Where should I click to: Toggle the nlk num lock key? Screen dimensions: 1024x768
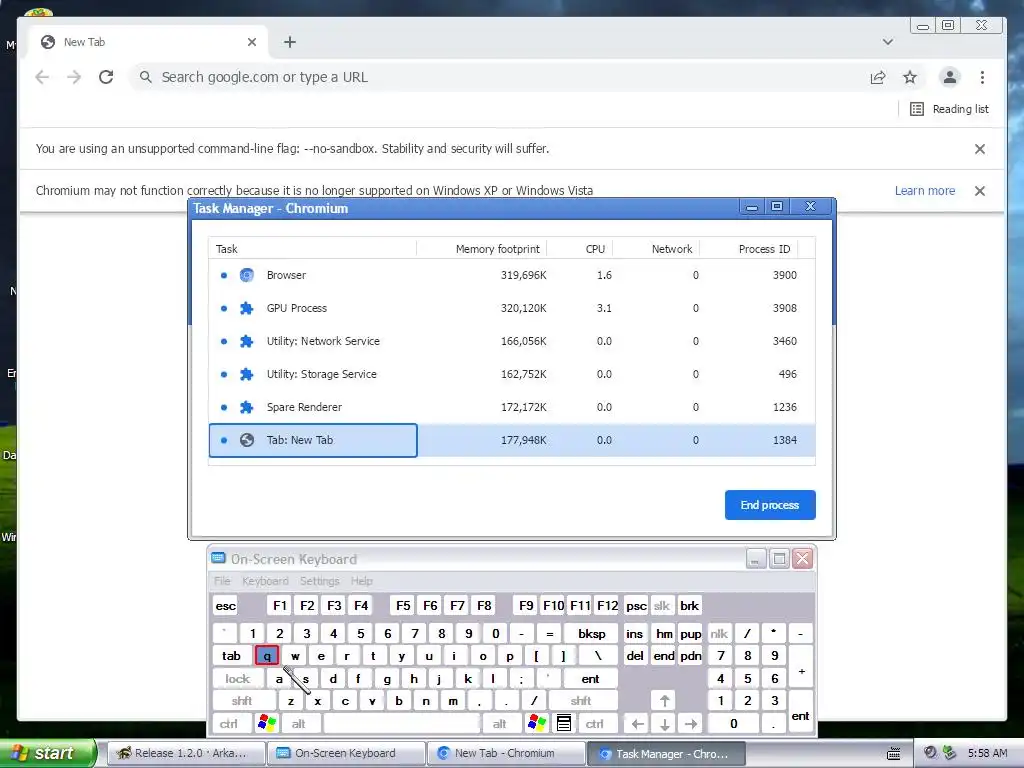(x=719, y=633)
